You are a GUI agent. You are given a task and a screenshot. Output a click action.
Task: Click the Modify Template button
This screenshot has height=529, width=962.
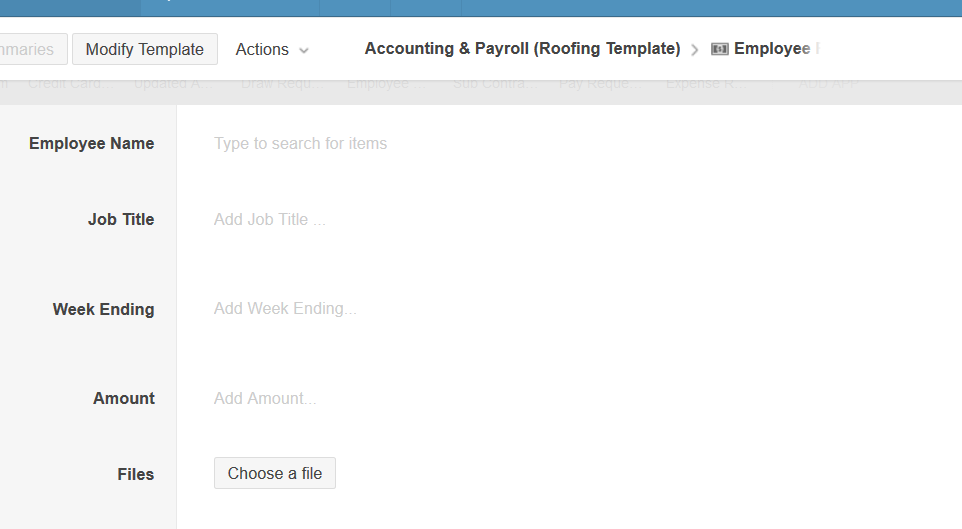[145, 49]
